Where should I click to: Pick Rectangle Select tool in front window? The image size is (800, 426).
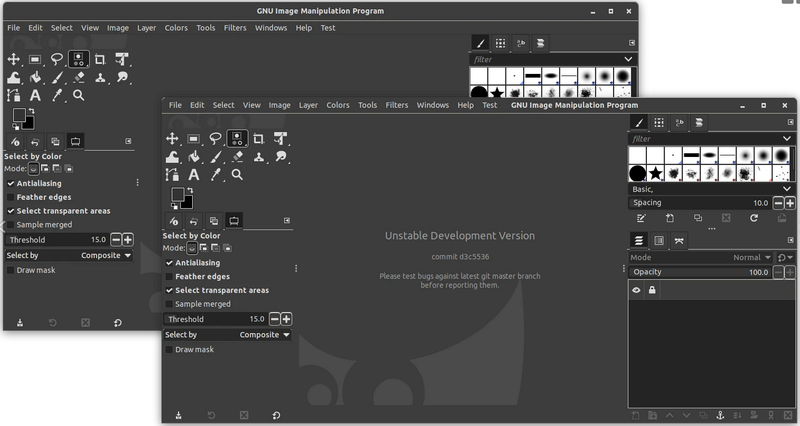coord(193,138)
